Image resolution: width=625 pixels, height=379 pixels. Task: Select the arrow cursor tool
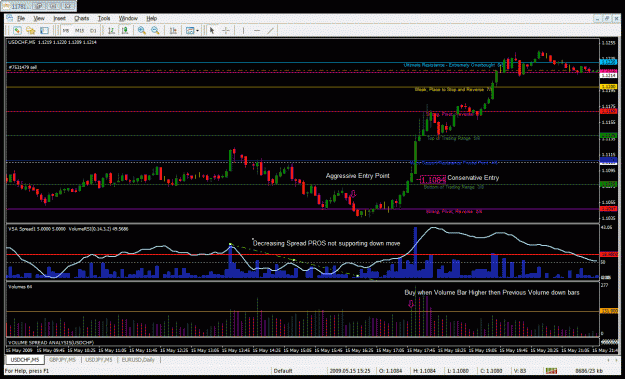(x=212, y=30)
